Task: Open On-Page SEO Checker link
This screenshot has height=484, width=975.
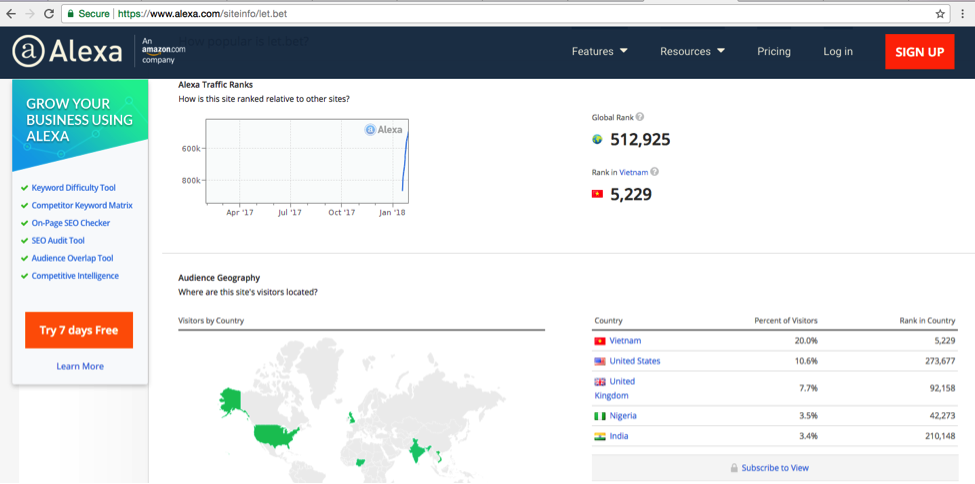Action: (71, 223)
